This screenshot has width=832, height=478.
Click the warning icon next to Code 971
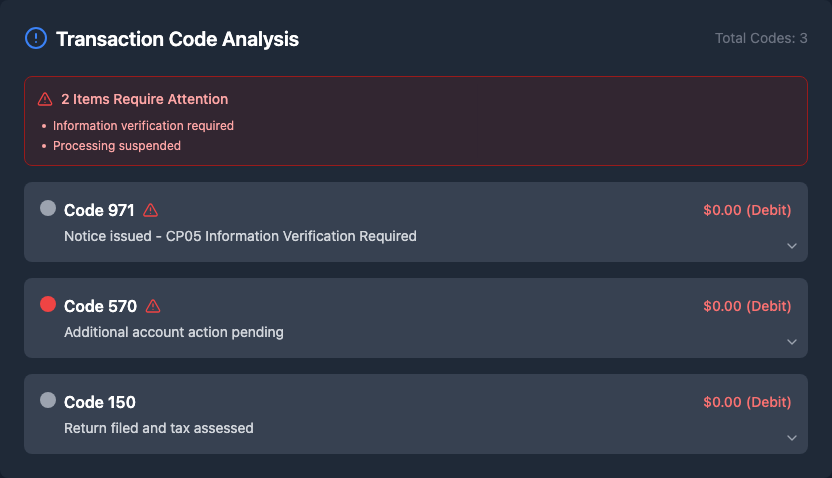[151, 210]
